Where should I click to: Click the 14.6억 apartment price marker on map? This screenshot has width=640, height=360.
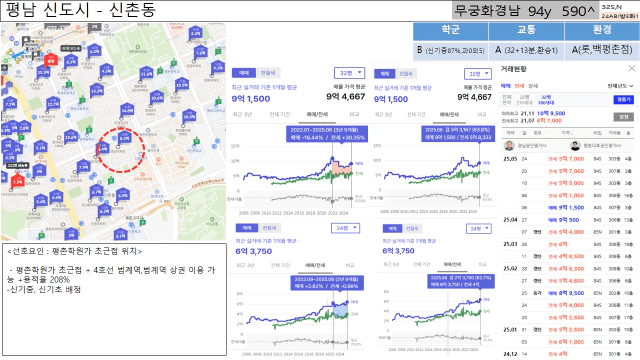click(127, 110)
